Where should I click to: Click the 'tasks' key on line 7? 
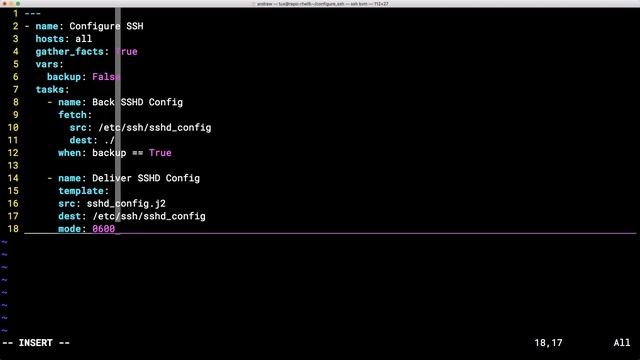click(50, 89)
